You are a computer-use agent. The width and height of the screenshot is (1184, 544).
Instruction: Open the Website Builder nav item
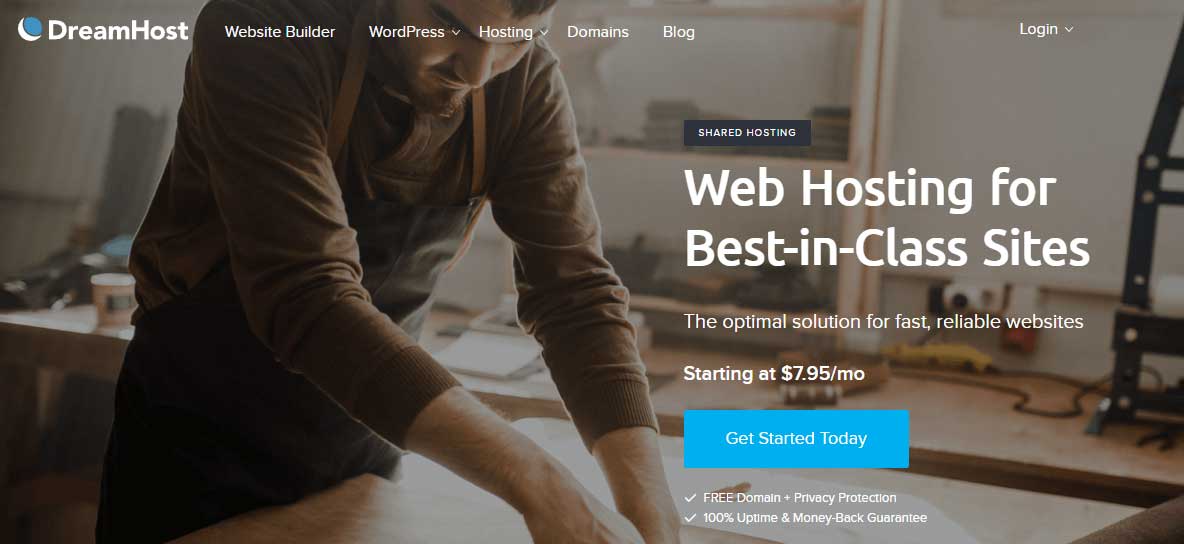(280, 32)
